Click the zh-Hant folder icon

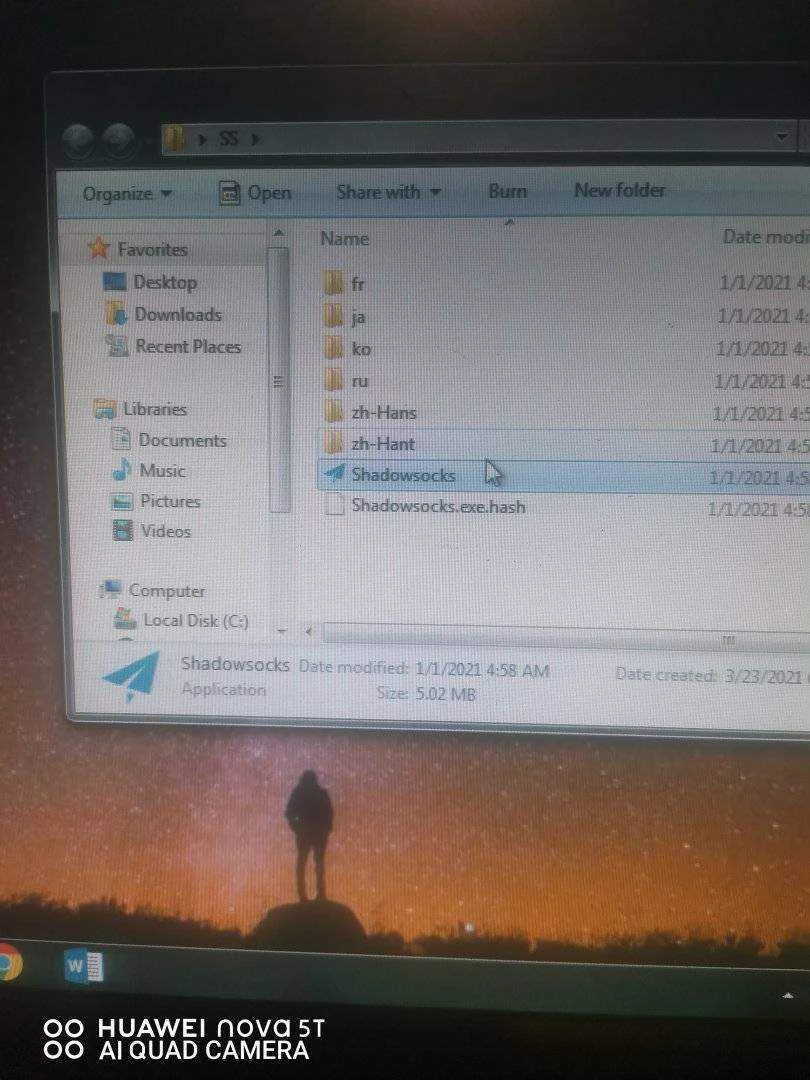[334, 443]
